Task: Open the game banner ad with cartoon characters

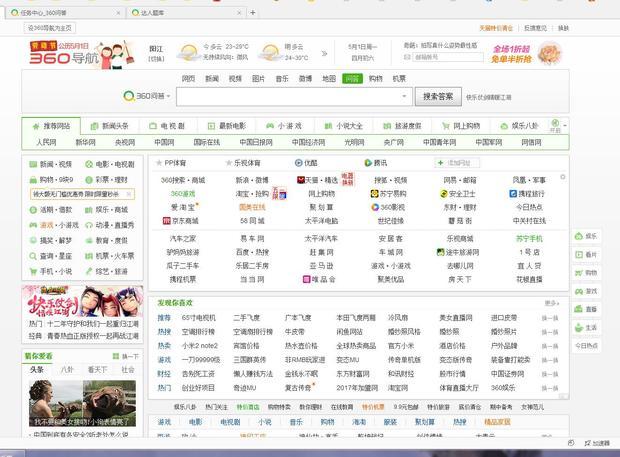Action: click(83, 301)
